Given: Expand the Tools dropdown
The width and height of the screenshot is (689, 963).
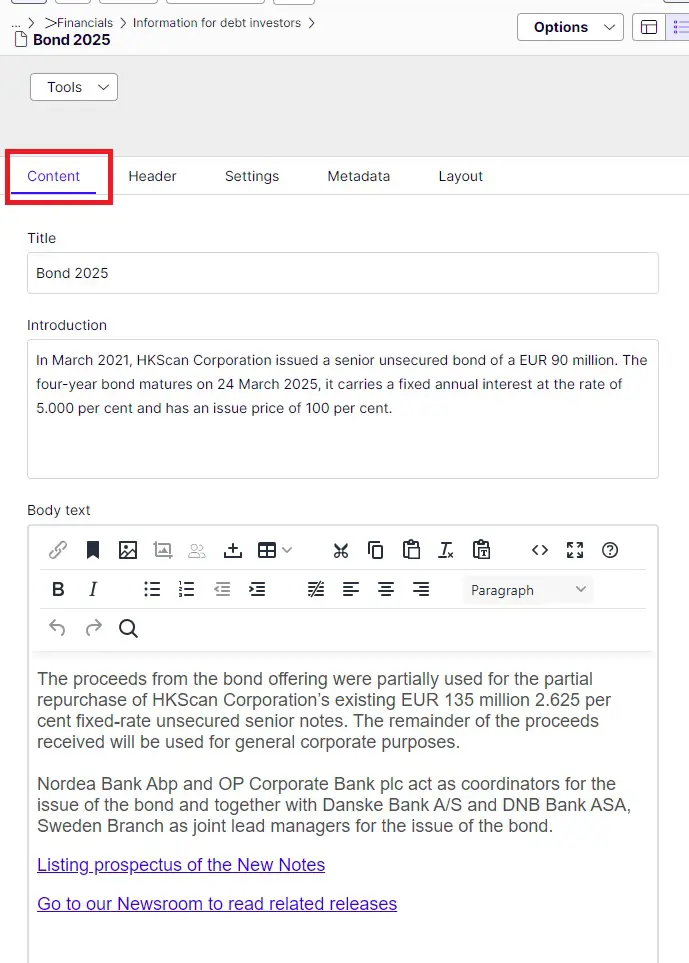Looking at the screenshot, I should click(74, 87).
